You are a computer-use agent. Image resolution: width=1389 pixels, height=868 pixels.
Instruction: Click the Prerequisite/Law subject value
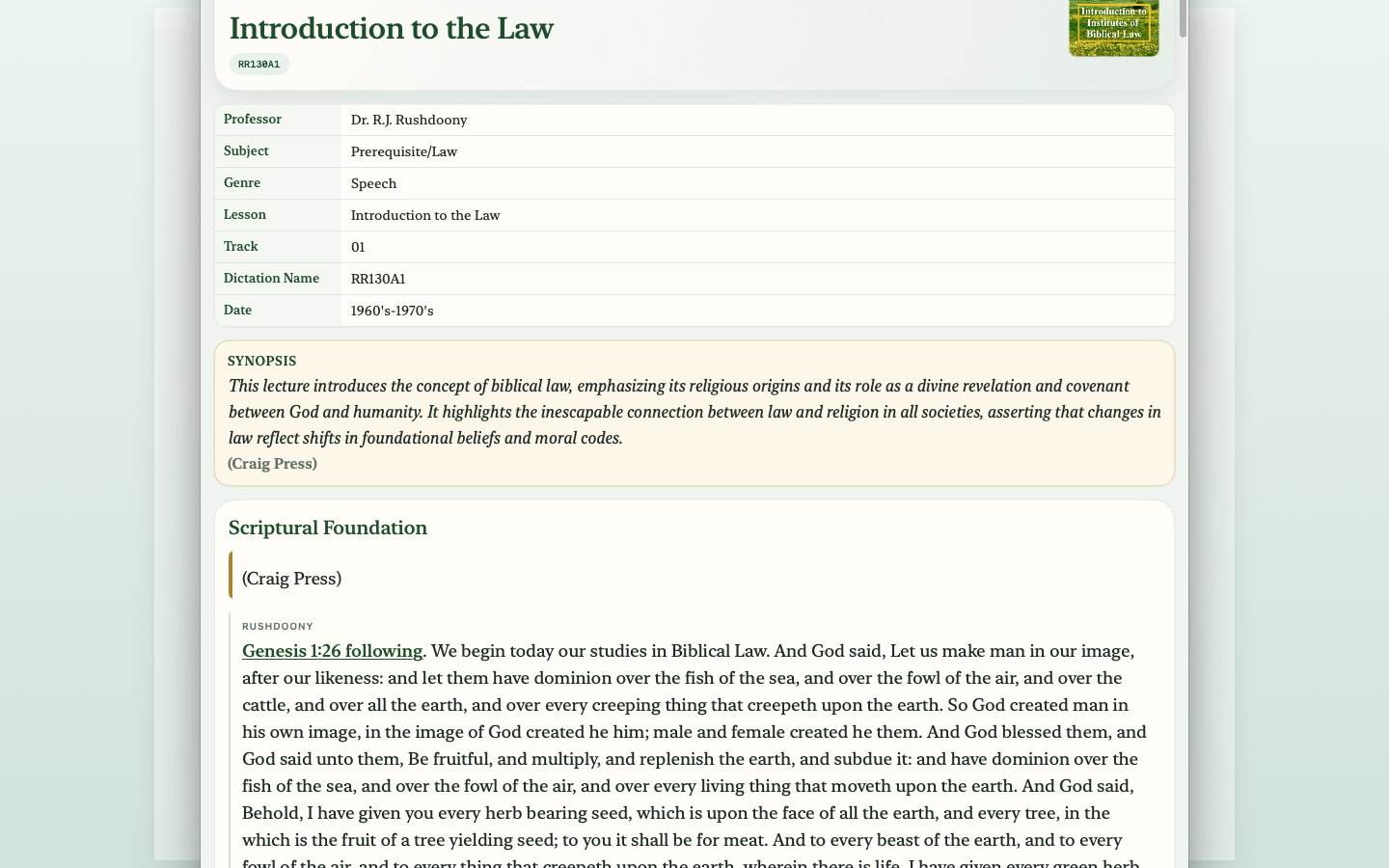pos(404,151)
